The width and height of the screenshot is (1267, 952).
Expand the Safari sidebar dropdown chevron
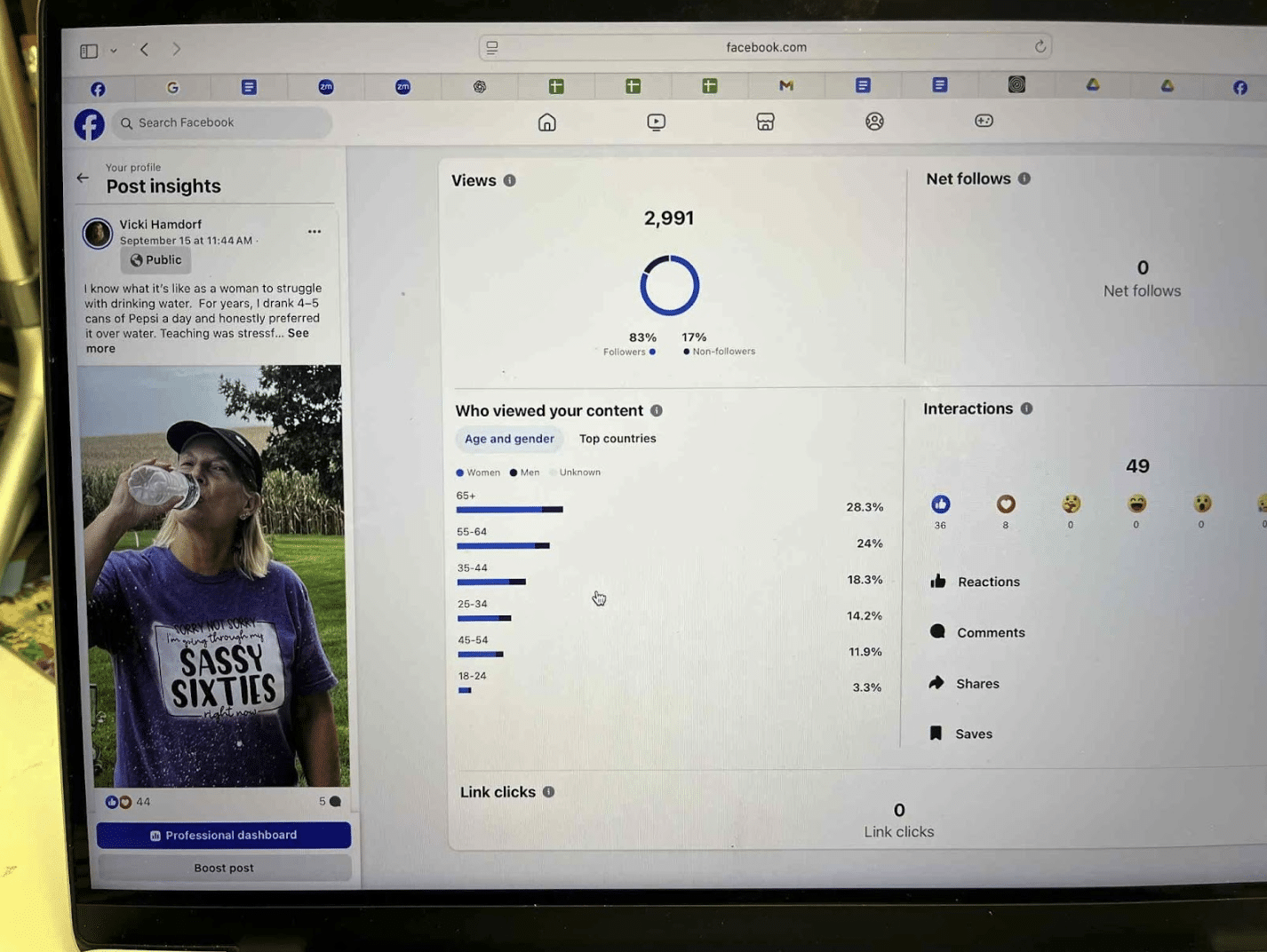tap(114, 51)
